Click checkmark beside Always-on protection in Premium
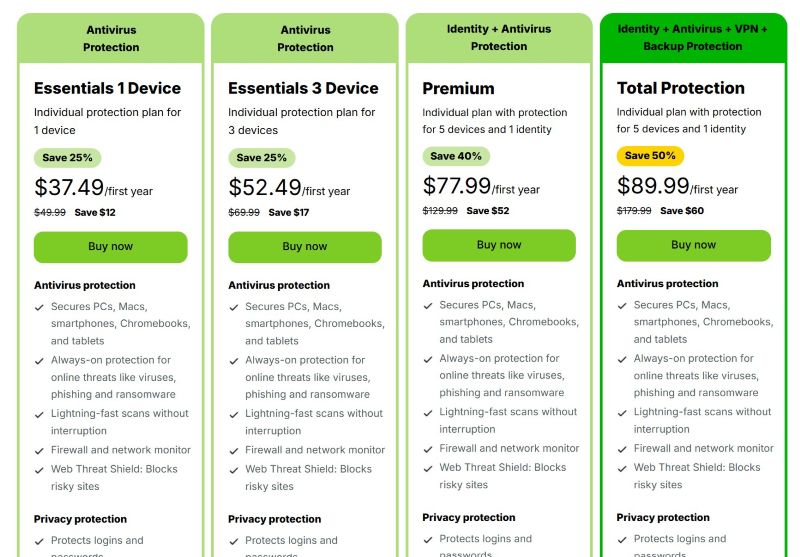 [428, 359]
